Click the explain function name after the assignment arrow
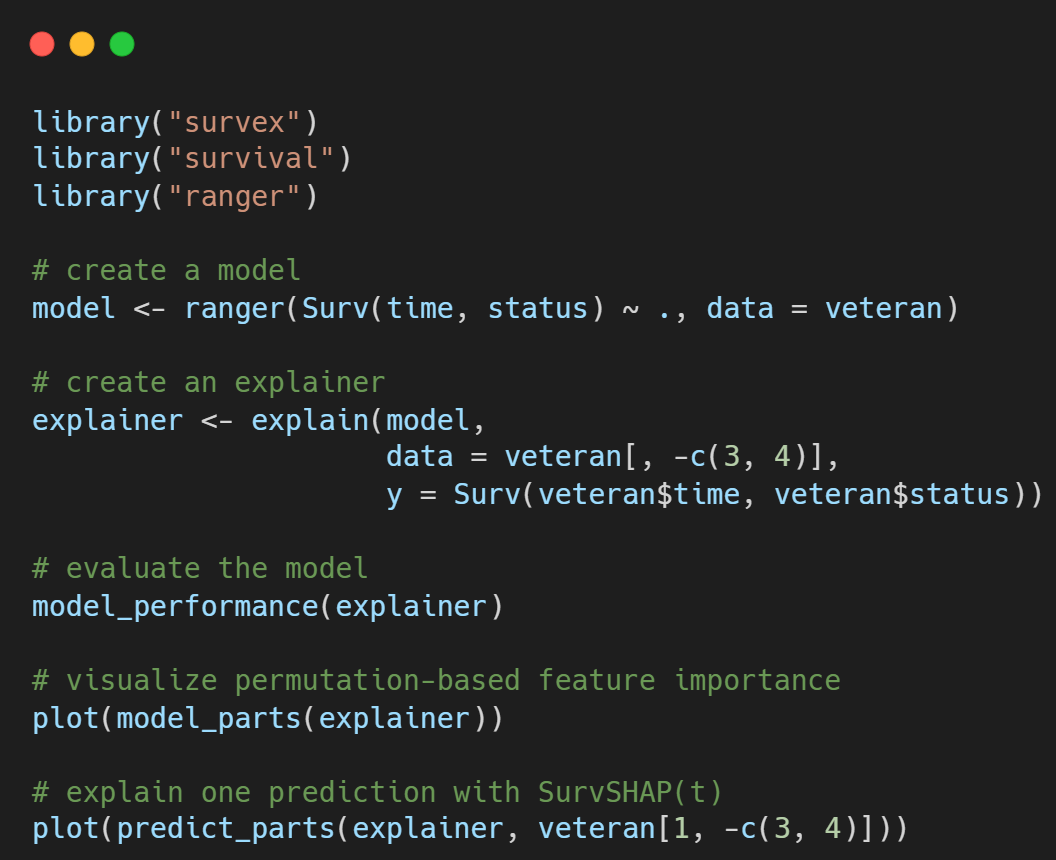Screen dimensions: 1056x860 point(310,420)
